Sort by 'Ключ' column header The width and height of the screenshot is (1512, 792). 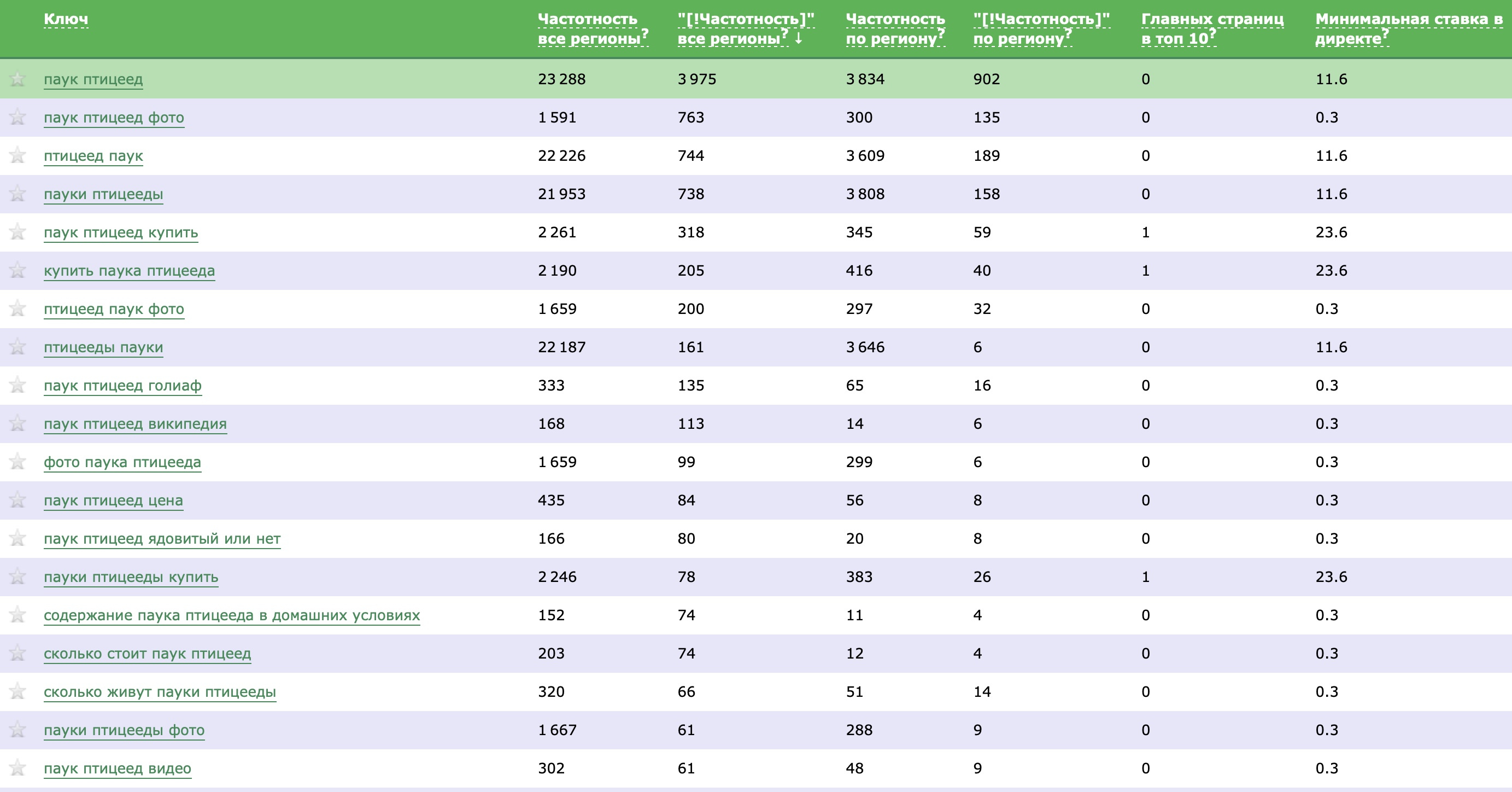(66, 19)
